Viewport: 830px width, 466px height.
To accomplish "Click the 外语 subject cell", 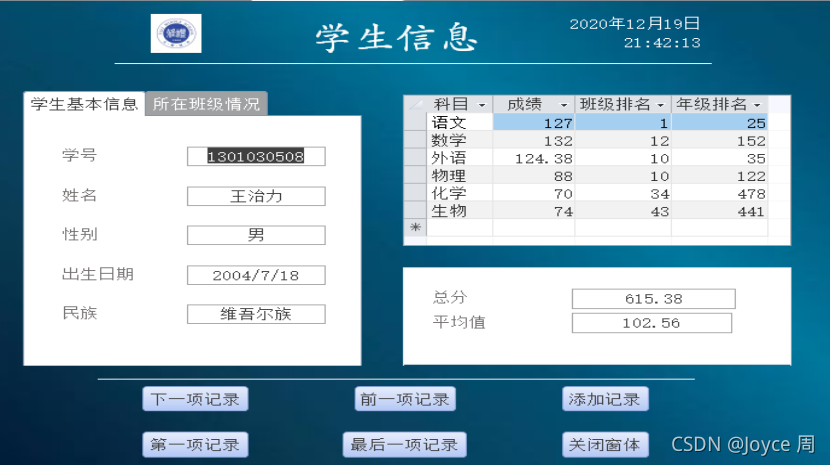I will [x=459, y=158].
